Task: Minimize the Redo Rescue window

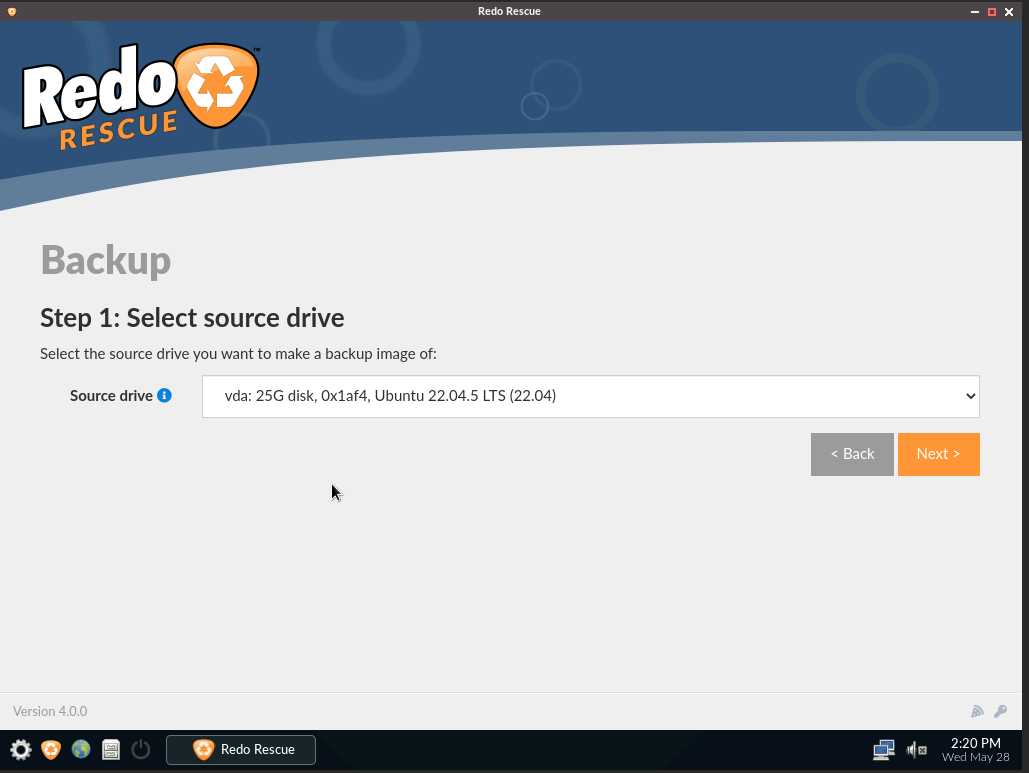Action: click(x=975, y=12)
